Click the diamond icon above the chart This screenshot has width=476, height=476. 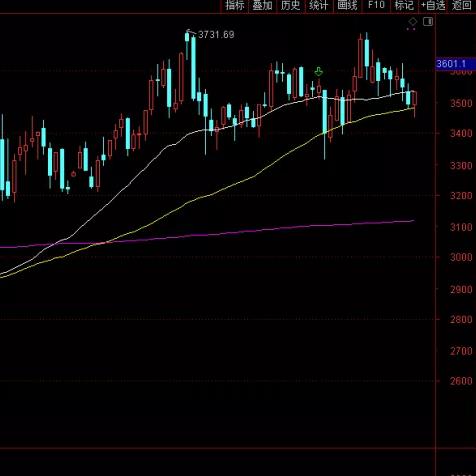(413, 22)
